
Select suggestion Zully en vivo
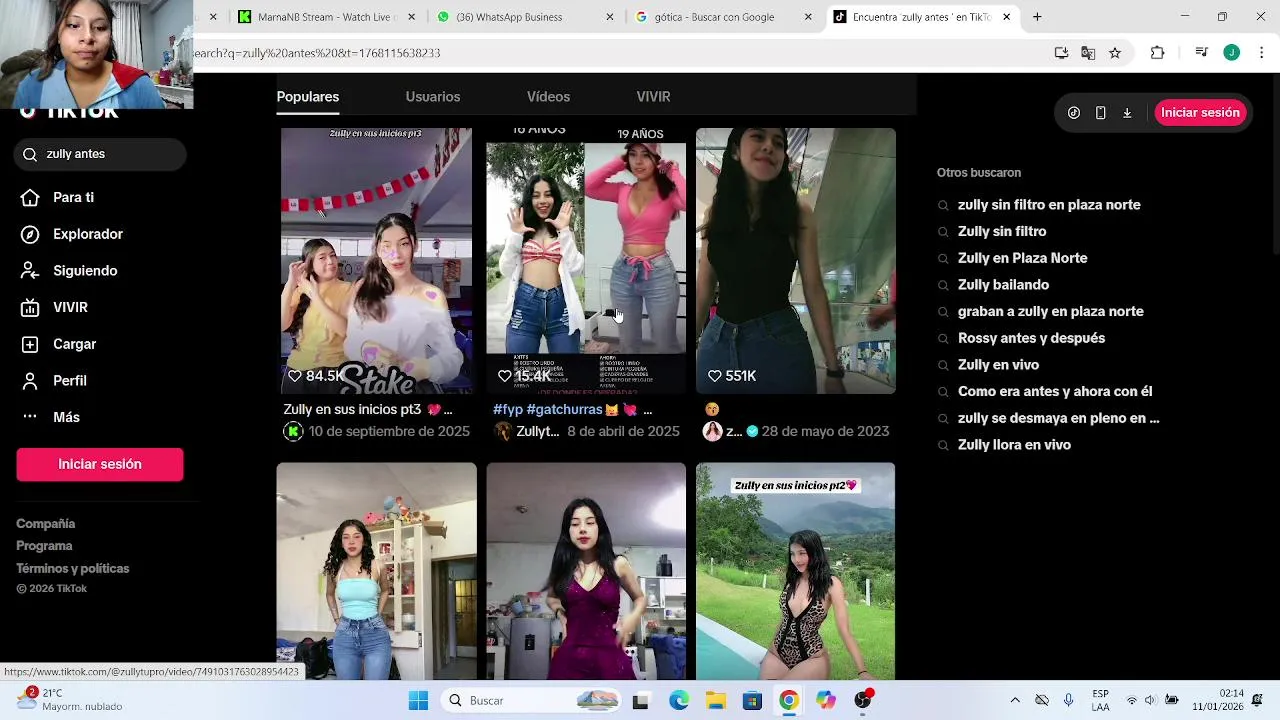tap(998, 365)
